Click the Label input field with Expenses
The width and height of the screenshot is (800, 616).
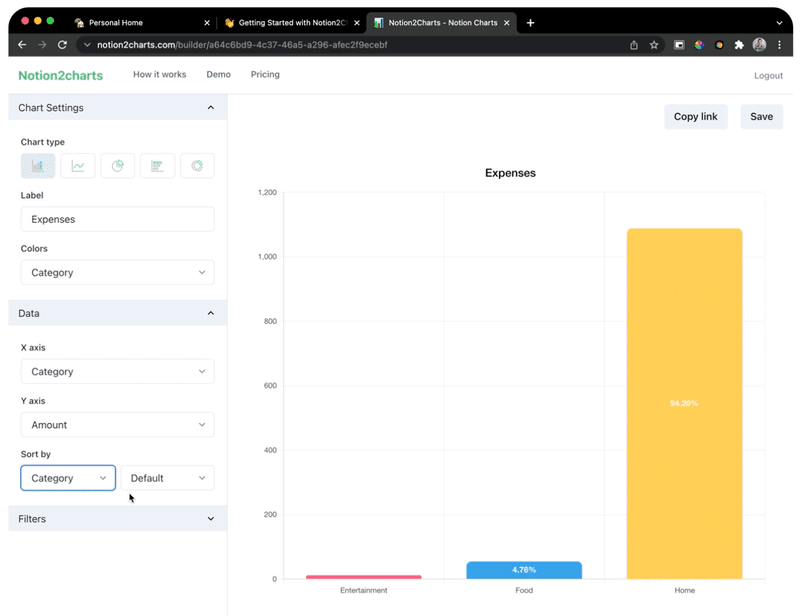117,219
